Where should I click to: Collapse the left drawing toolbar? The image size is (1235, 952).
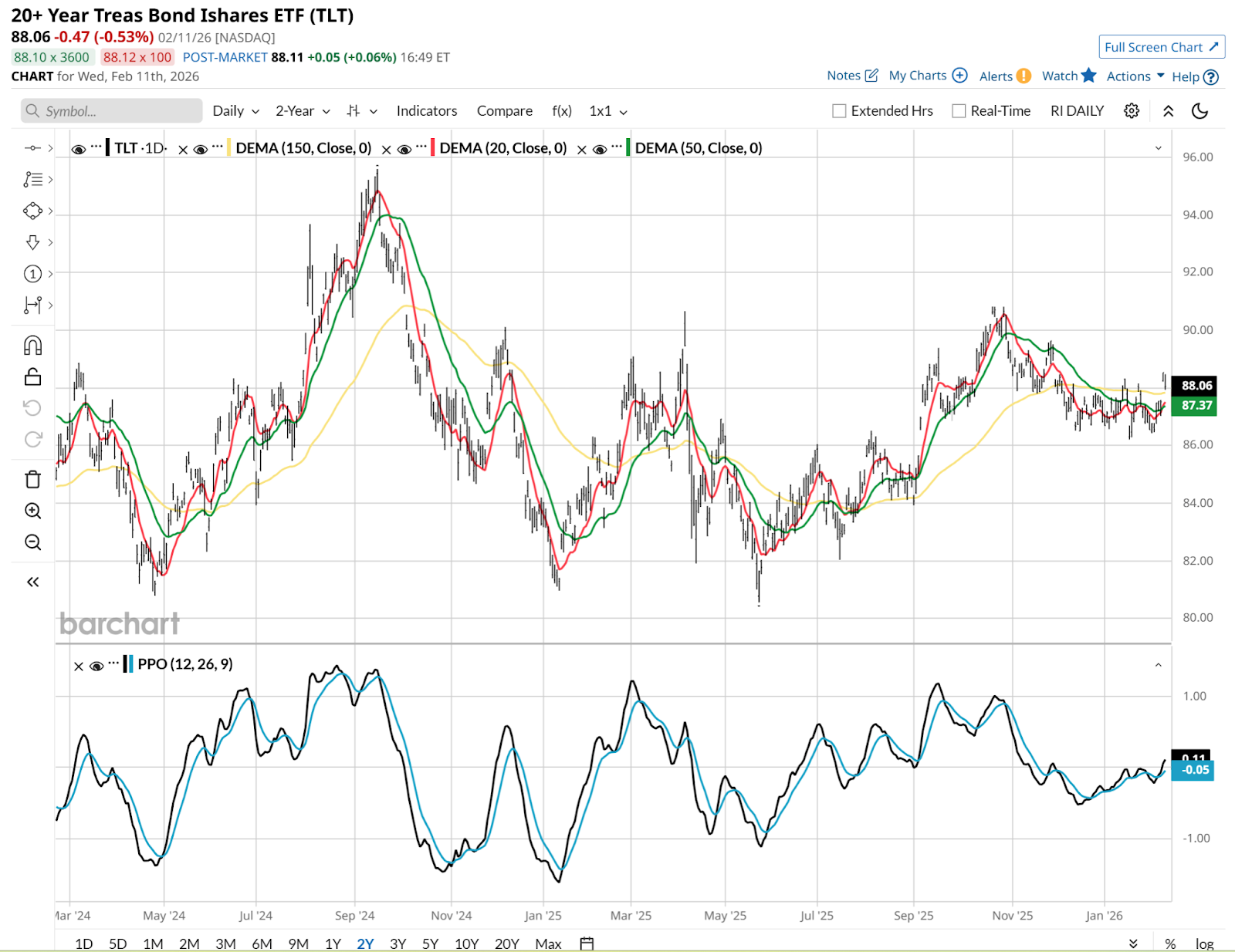tap(32, 582)
